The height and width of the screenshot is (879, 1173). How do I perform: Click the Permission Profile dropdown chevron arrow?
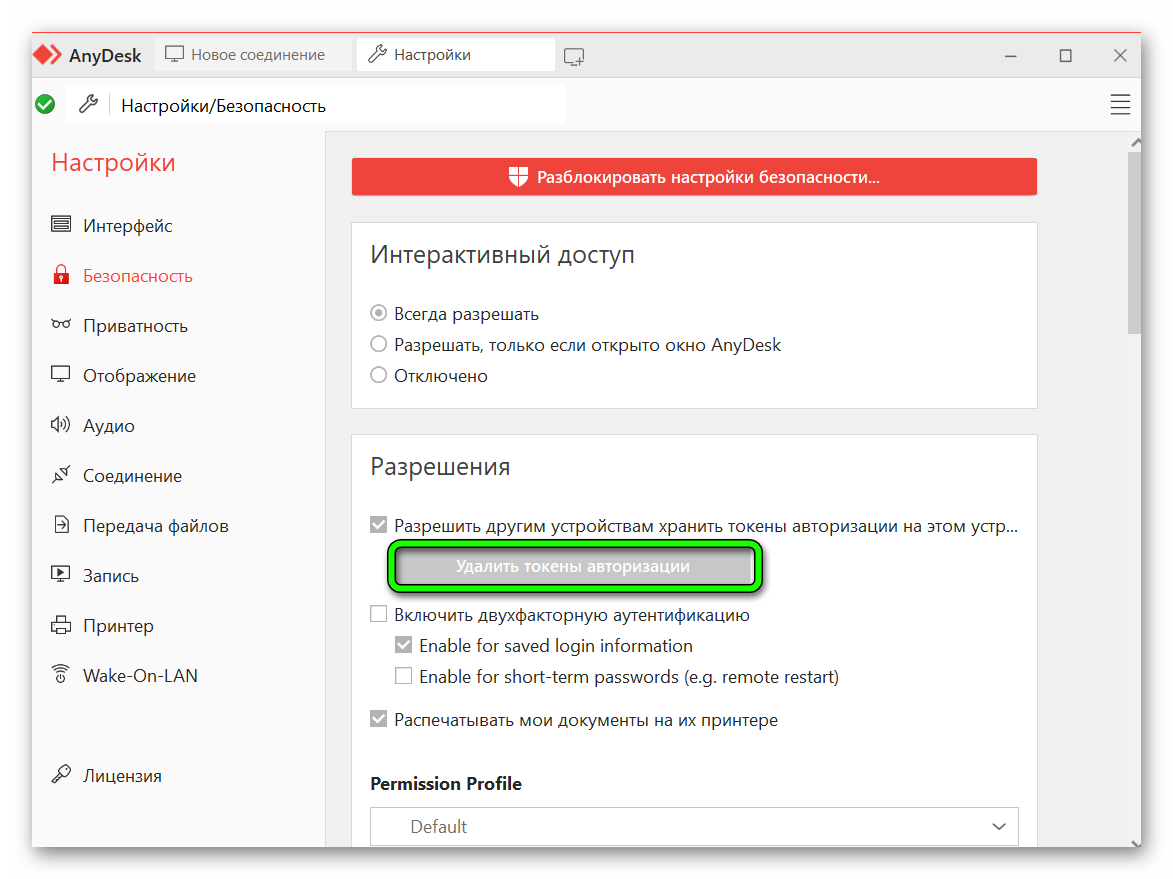(999, 827)
